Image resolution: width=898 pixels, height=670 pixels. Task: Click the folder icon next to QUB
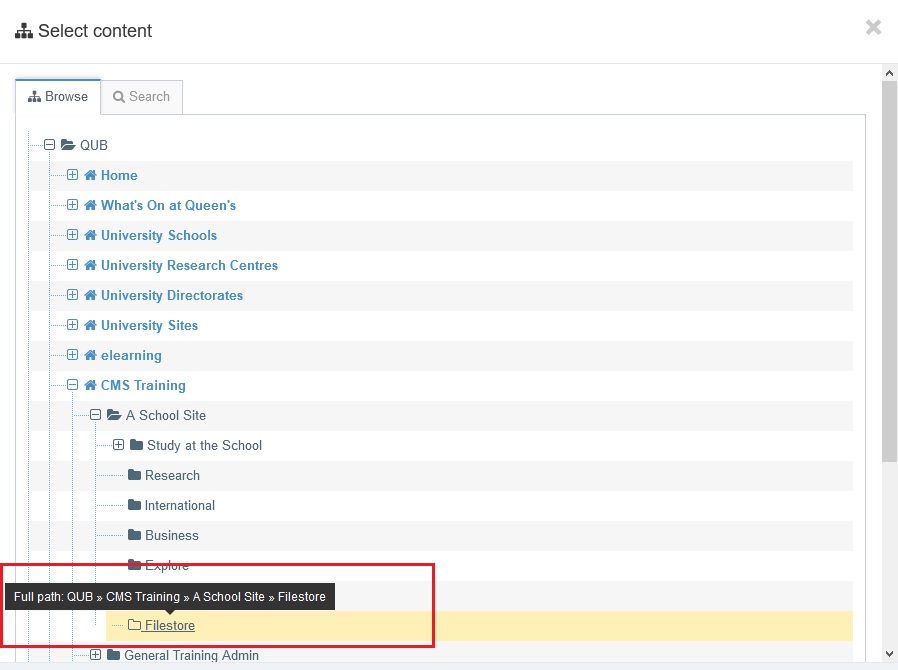click(x=67, y=145)
